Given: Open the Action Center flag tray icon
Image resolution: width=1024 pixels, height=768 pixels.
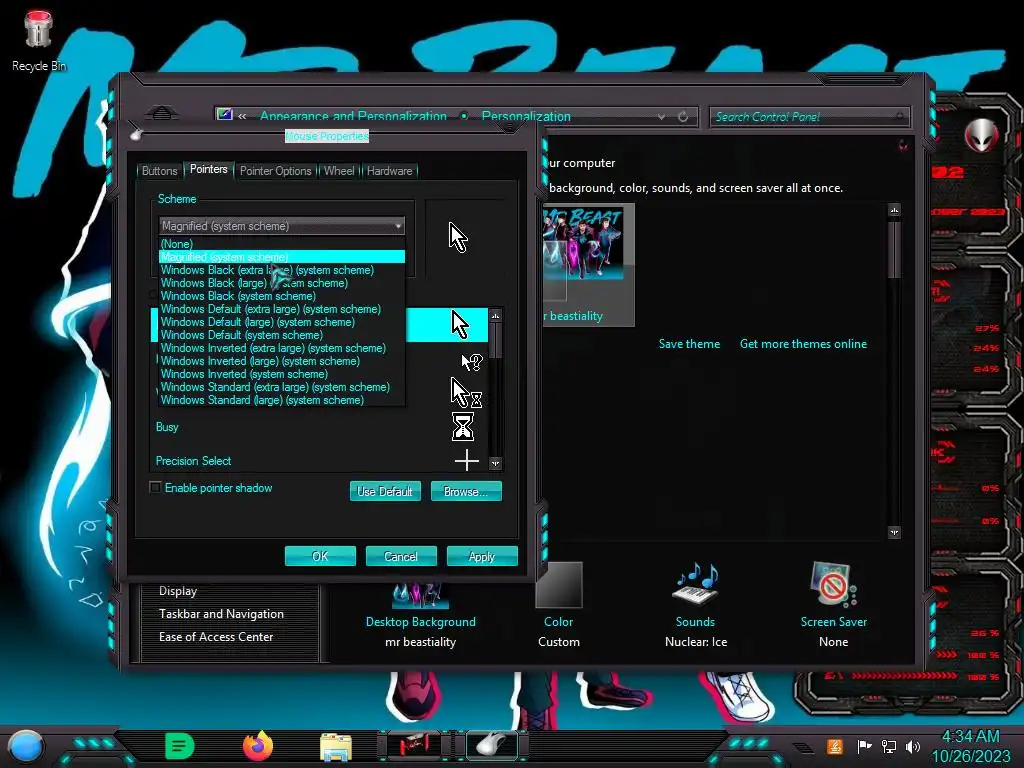Looking at the screenshot, I should tap(864, 746).
